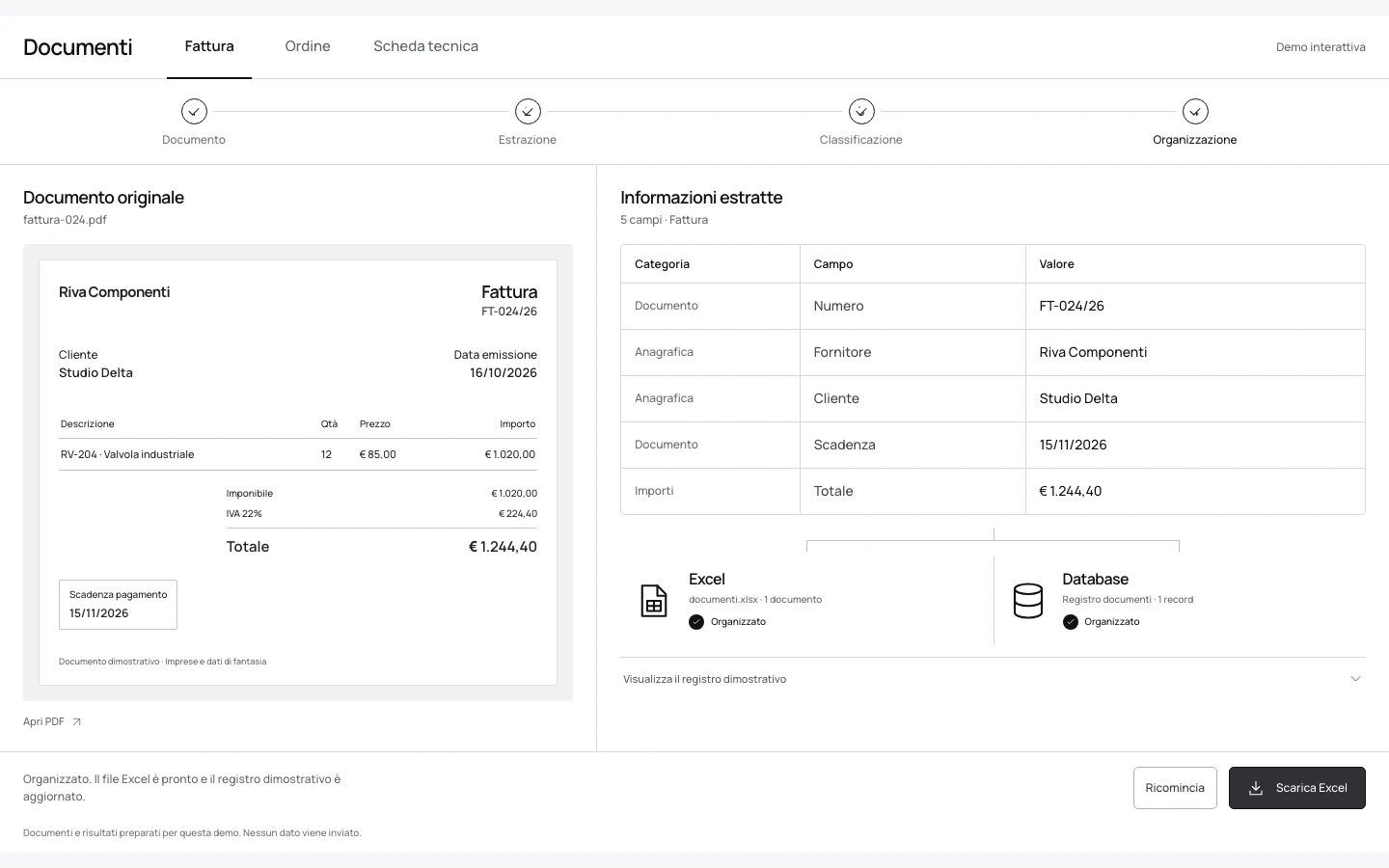
Task: Click the Estrazione step label
Action: coord(528,140)
